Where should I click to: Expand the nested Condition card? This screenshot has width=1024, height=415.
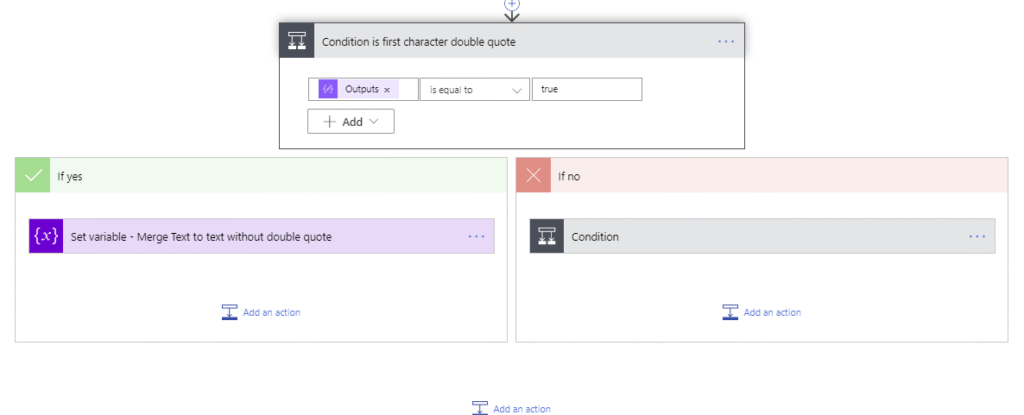(x=763, y=237)
